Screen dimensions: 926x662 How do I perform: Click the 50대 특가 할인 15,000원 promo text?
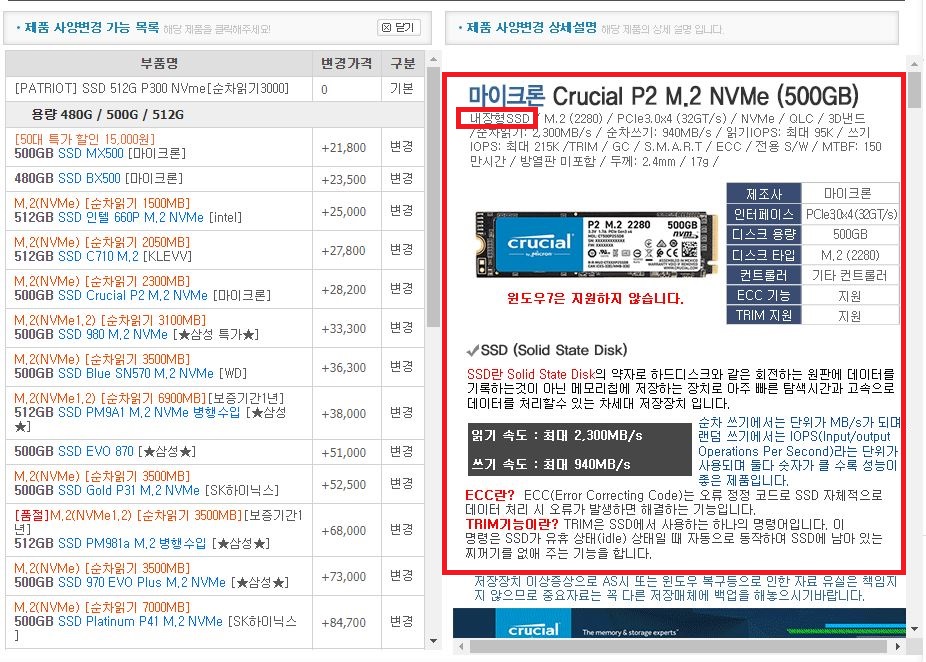tap(85, 139)
